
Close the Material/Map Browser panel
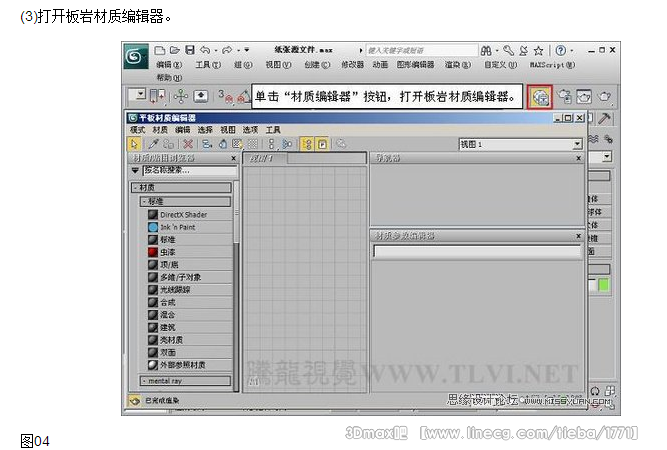pyautogui.click(x=234, y=158)
